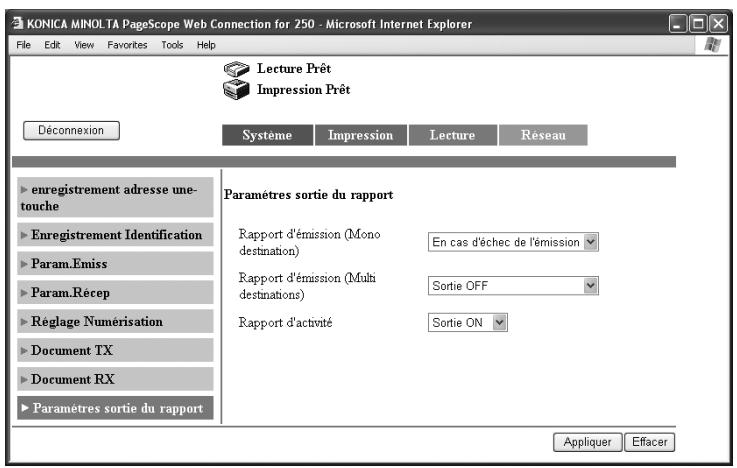Click the printer icon beside Impression Prêt
Image resolution: width=737 pixels, height=468 pixels.
click(x=236, y=90)
